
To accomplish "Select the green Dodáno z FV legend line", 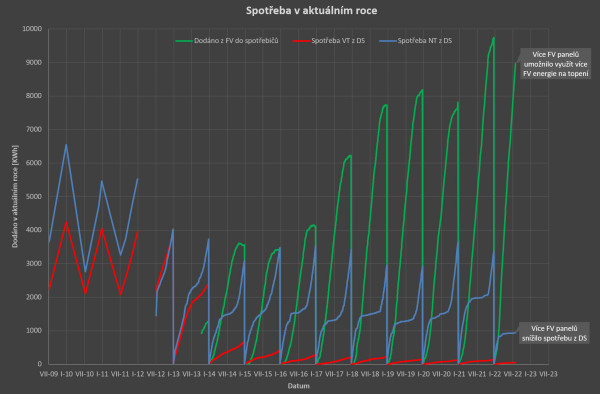I will pos(184,41).
